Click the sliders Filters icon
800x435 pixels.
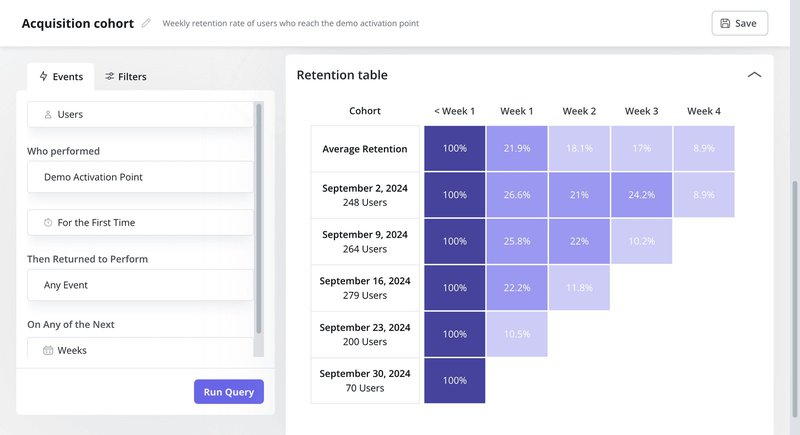point(109,76)
